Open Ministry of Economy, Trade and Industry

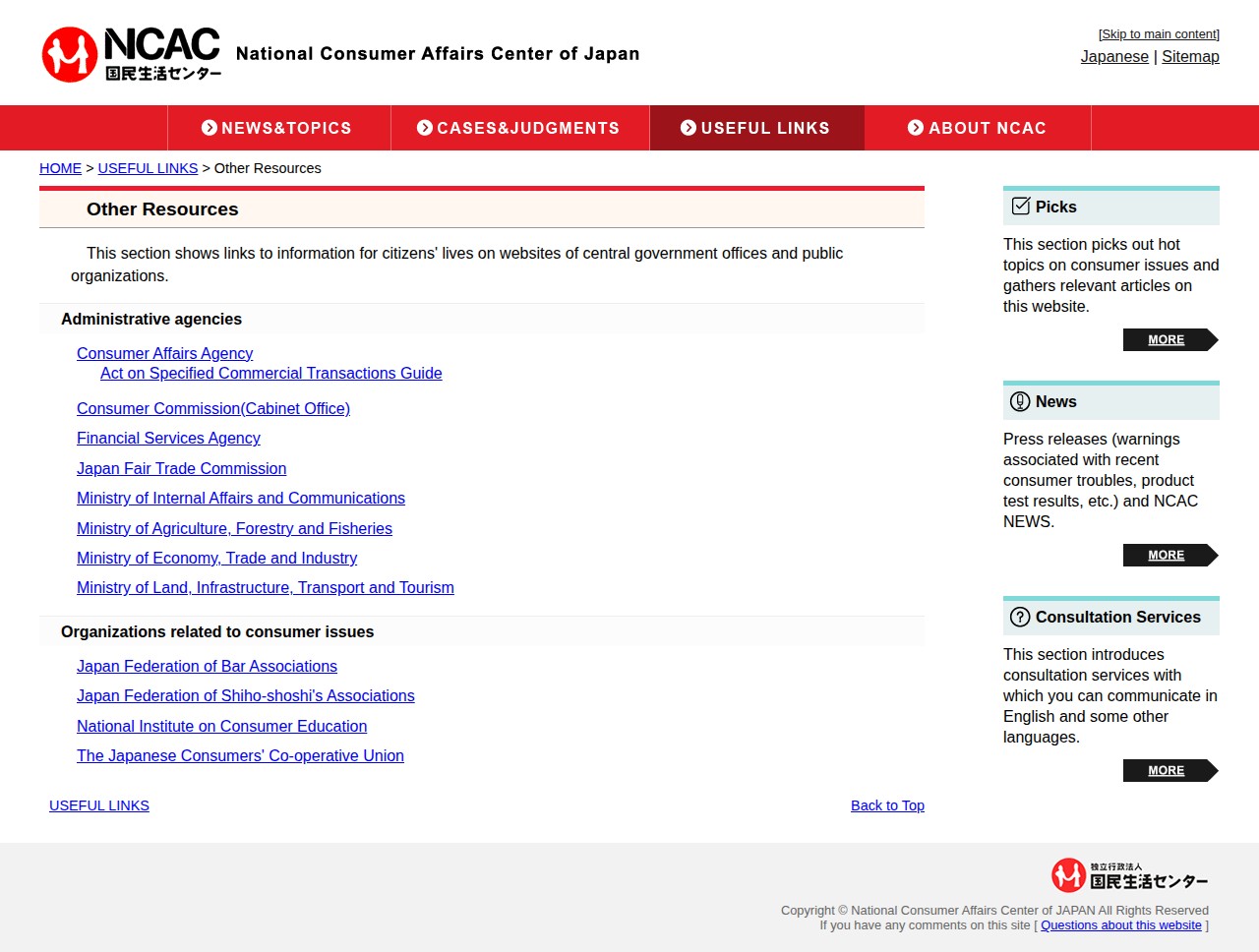[x=216, y=558]
